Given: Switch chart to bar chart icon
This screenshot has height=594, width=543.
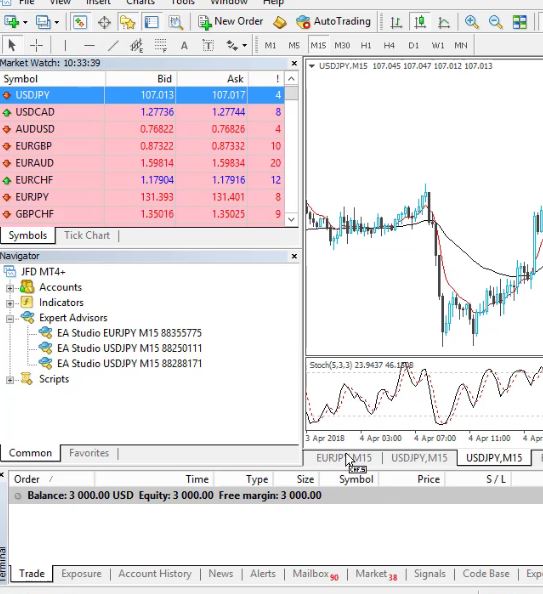Looking at the screenshot, I should 396,22.
